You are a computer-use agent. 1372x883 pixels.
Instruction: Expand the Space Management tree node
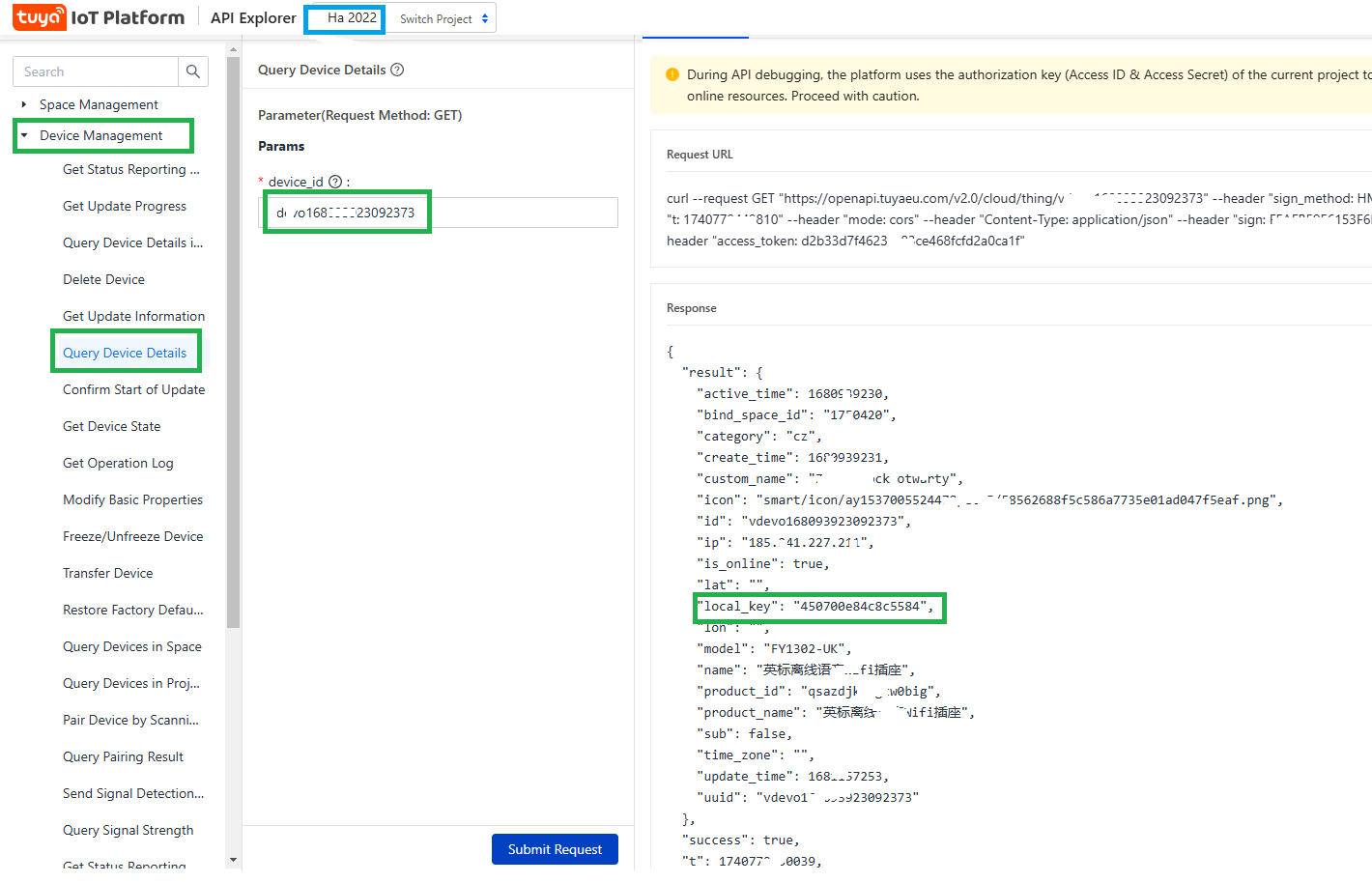[24, 104]
